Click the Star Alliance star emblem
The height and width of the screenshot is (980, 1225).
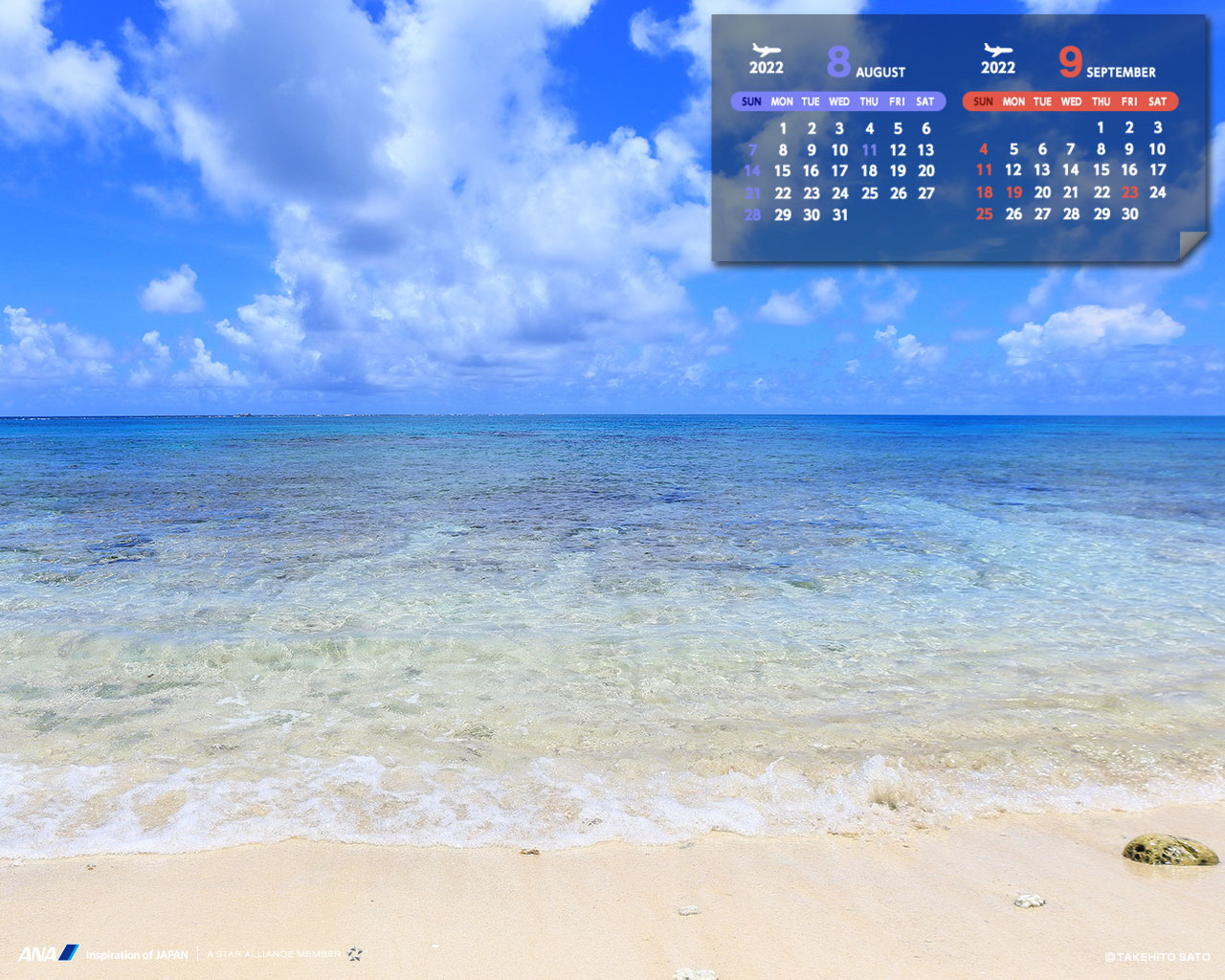click(x=355, y=954)
